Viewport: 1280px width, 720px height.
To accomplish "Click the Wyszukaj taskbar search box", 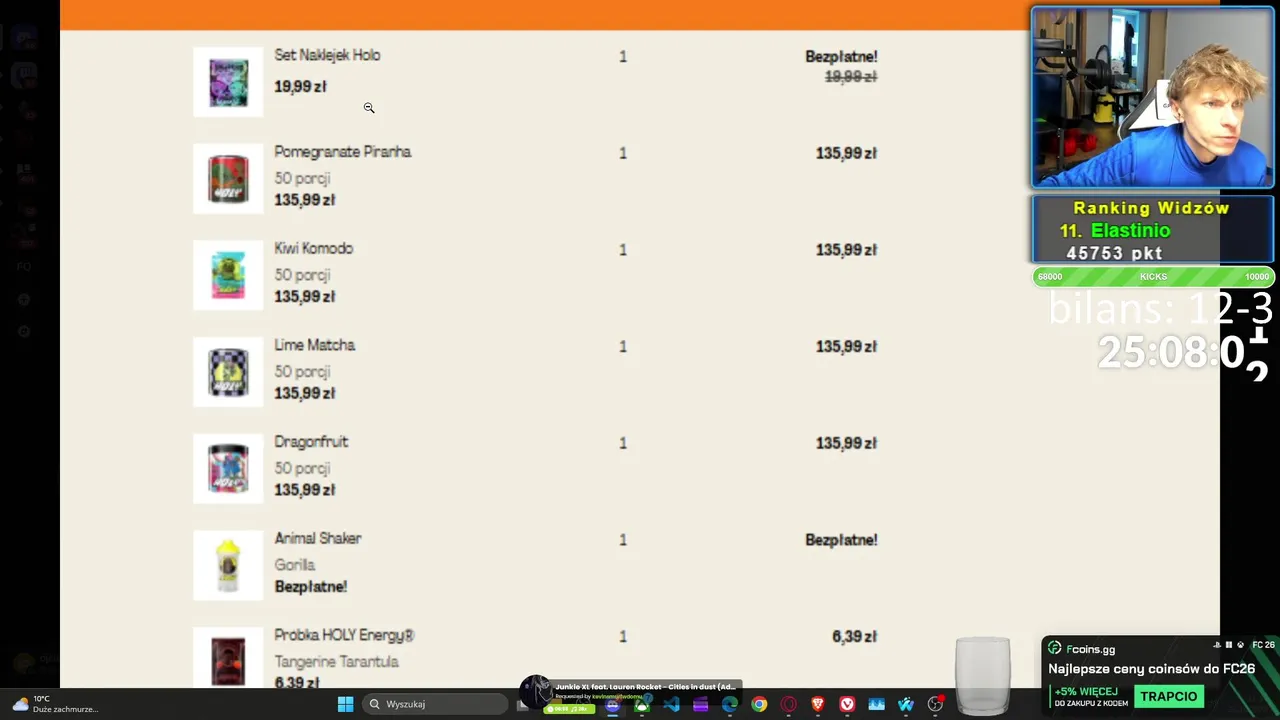I will tap(434, 704).
